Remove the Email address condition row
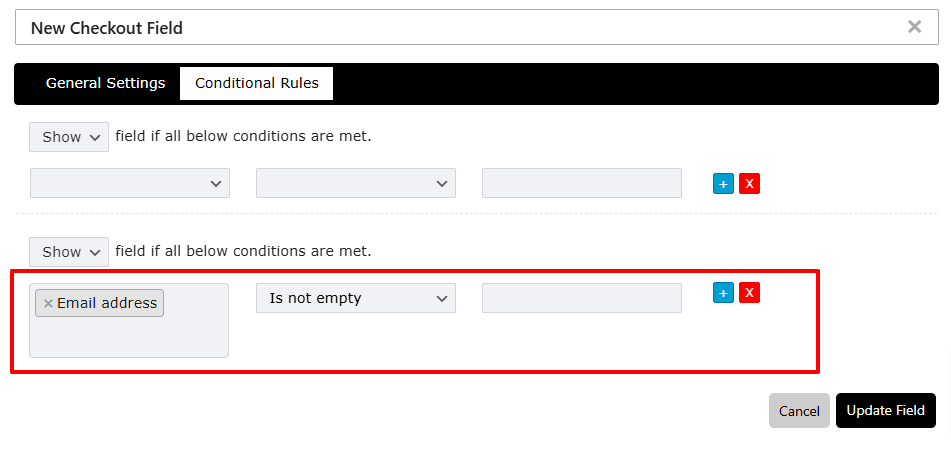Viewport: 951px width, 463px height. 749,293
